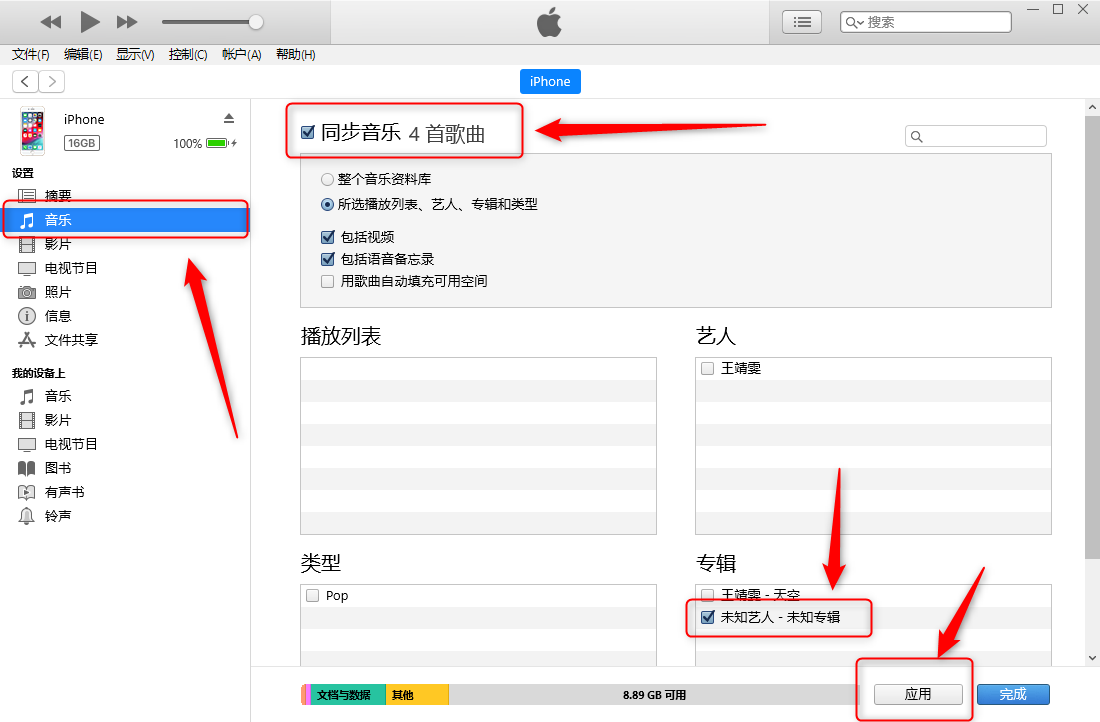Open the 文件(F) menu

coord(31,55)
